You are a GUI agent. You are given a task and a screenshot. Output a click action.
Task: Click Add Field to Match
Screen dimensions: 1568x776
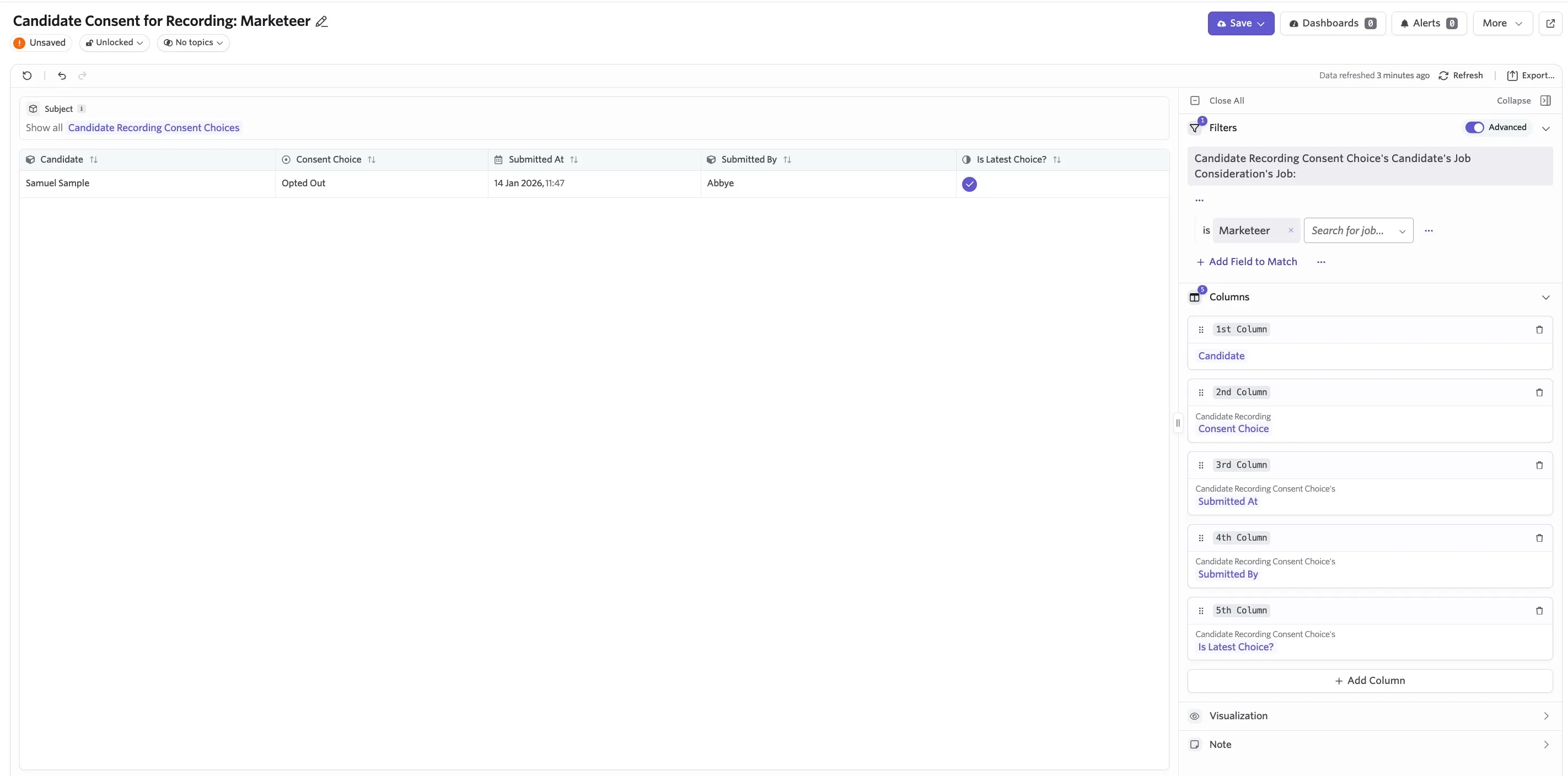(1246, 262)
